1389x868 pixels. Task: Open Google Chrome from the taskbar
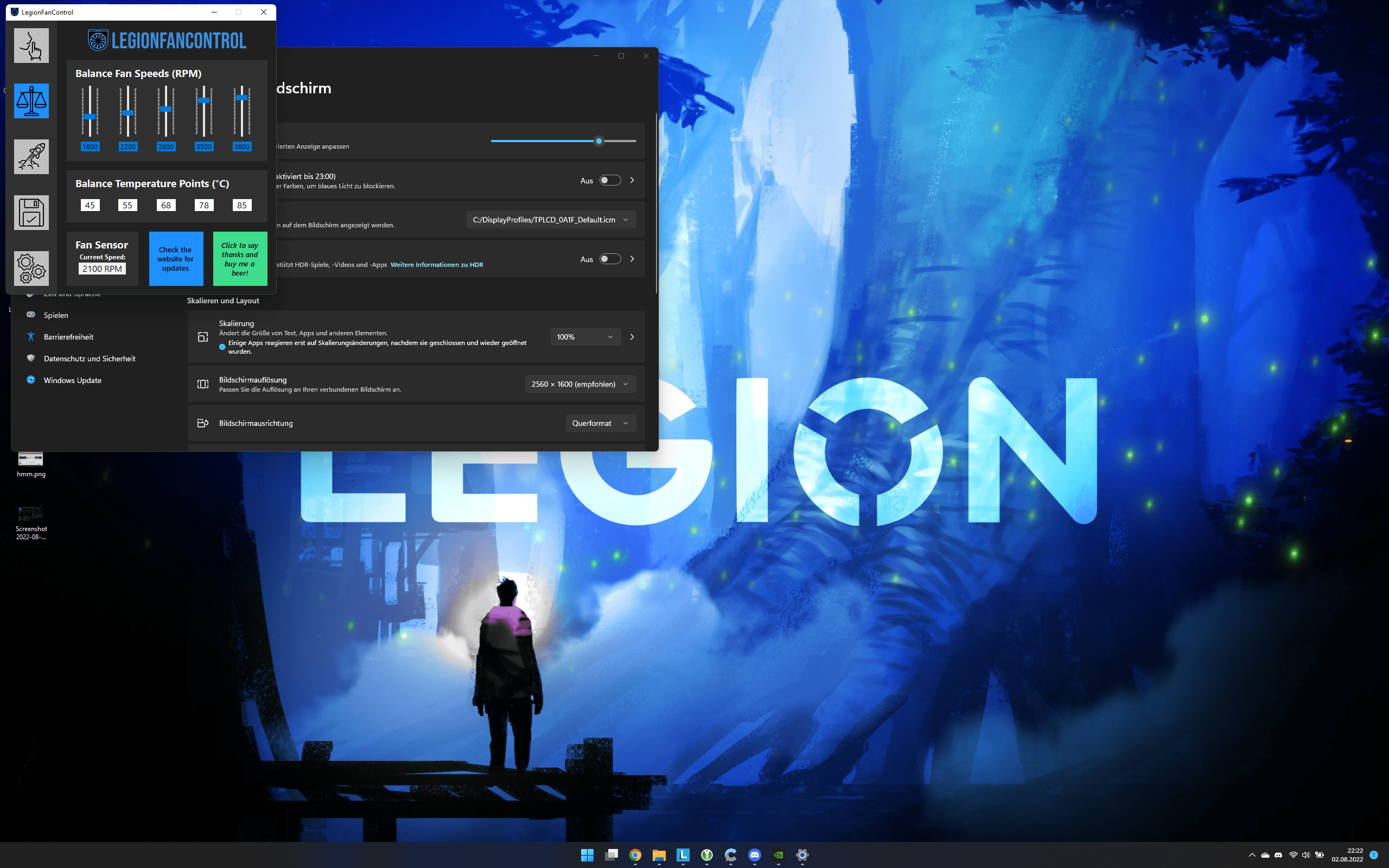tap(635, 855)
